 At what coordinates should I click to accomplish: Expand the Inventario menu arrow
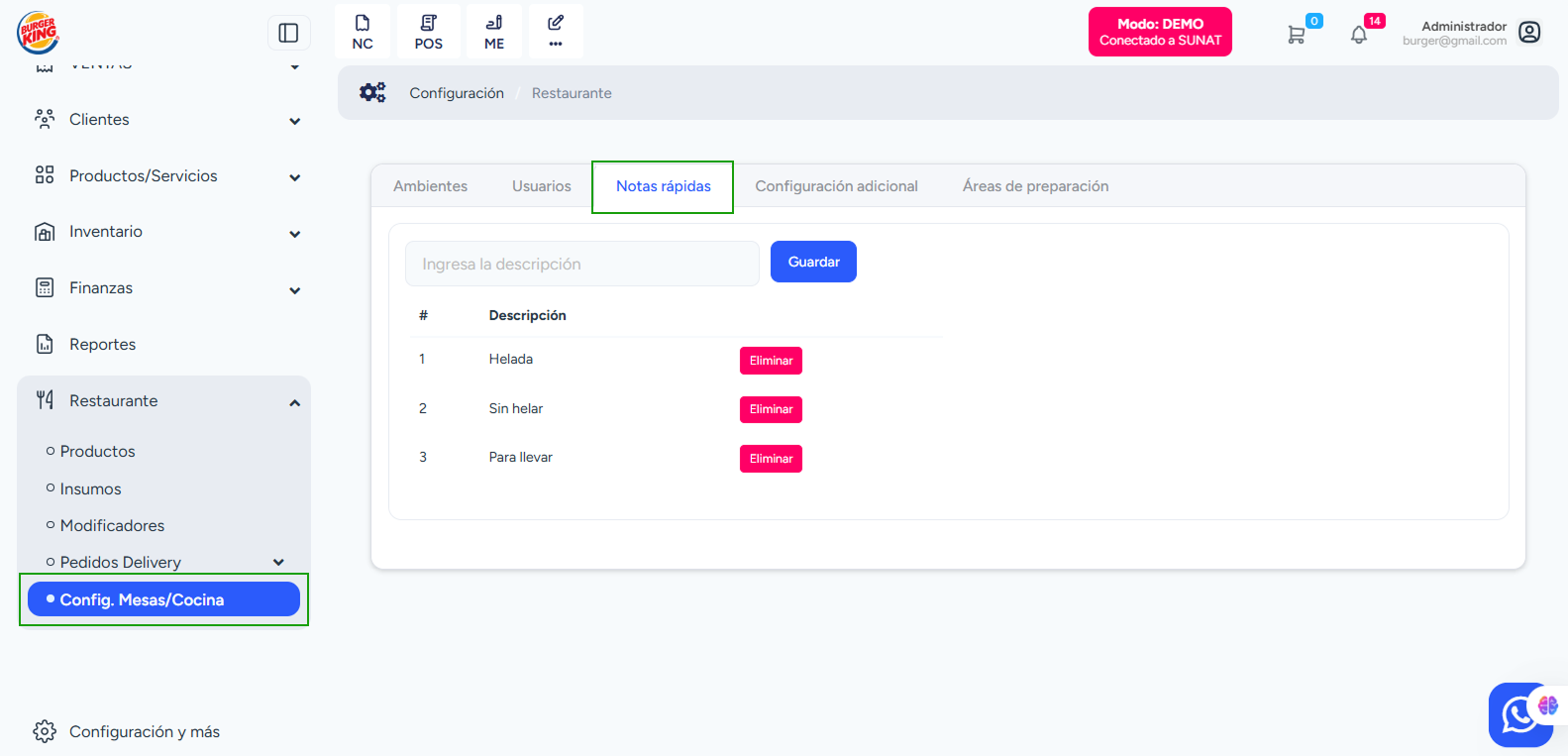[294, 234]
